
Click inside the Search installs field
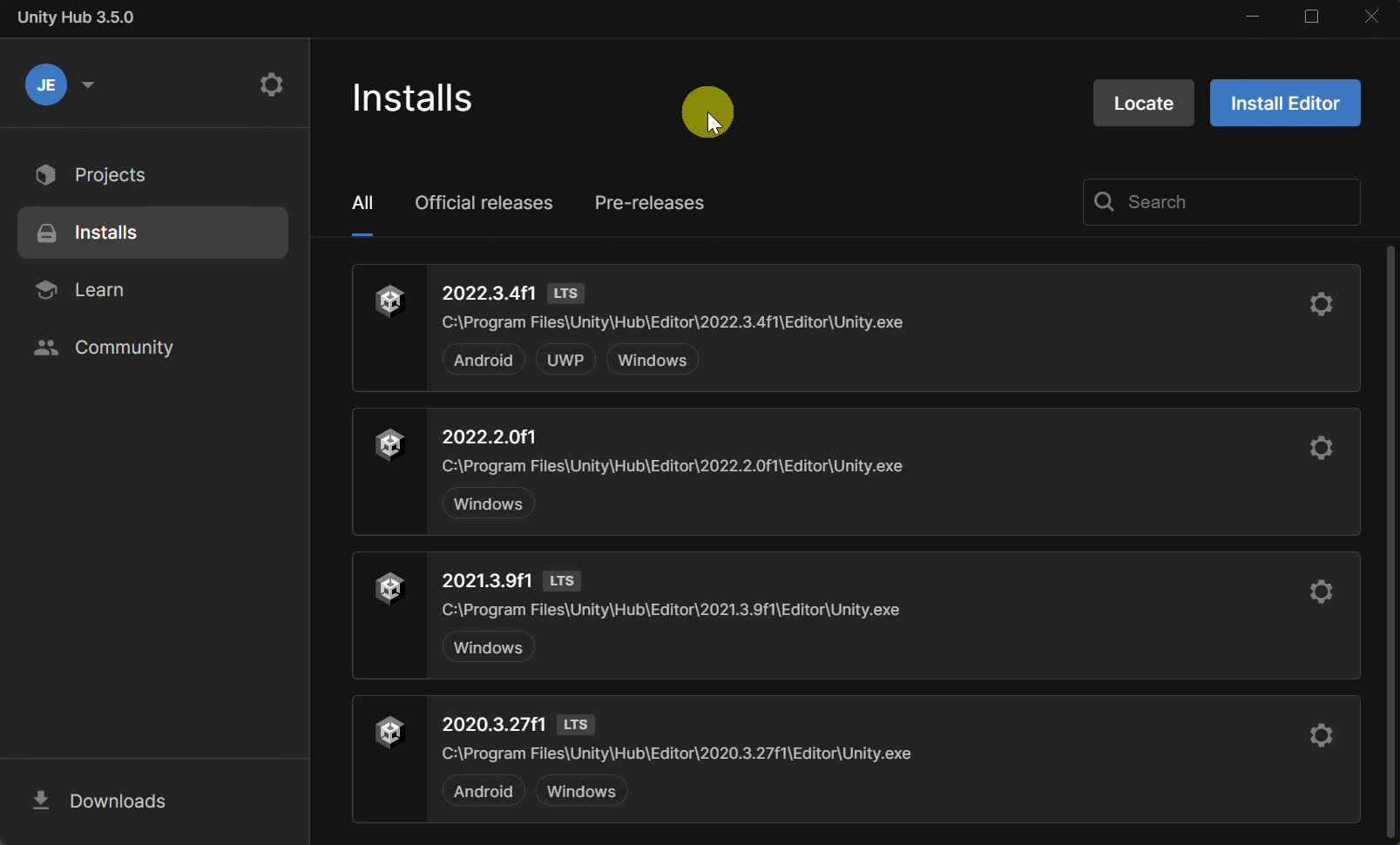point(1220,201)
